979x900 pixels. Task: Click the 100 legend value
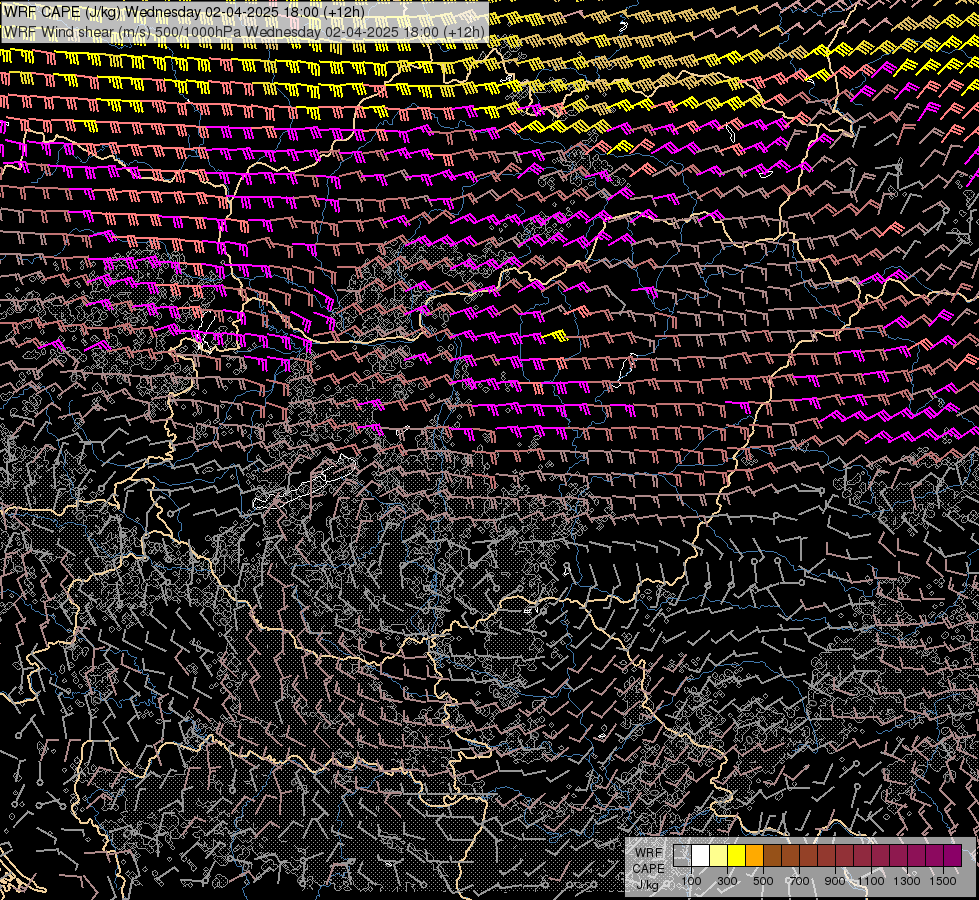click(691, 881)
